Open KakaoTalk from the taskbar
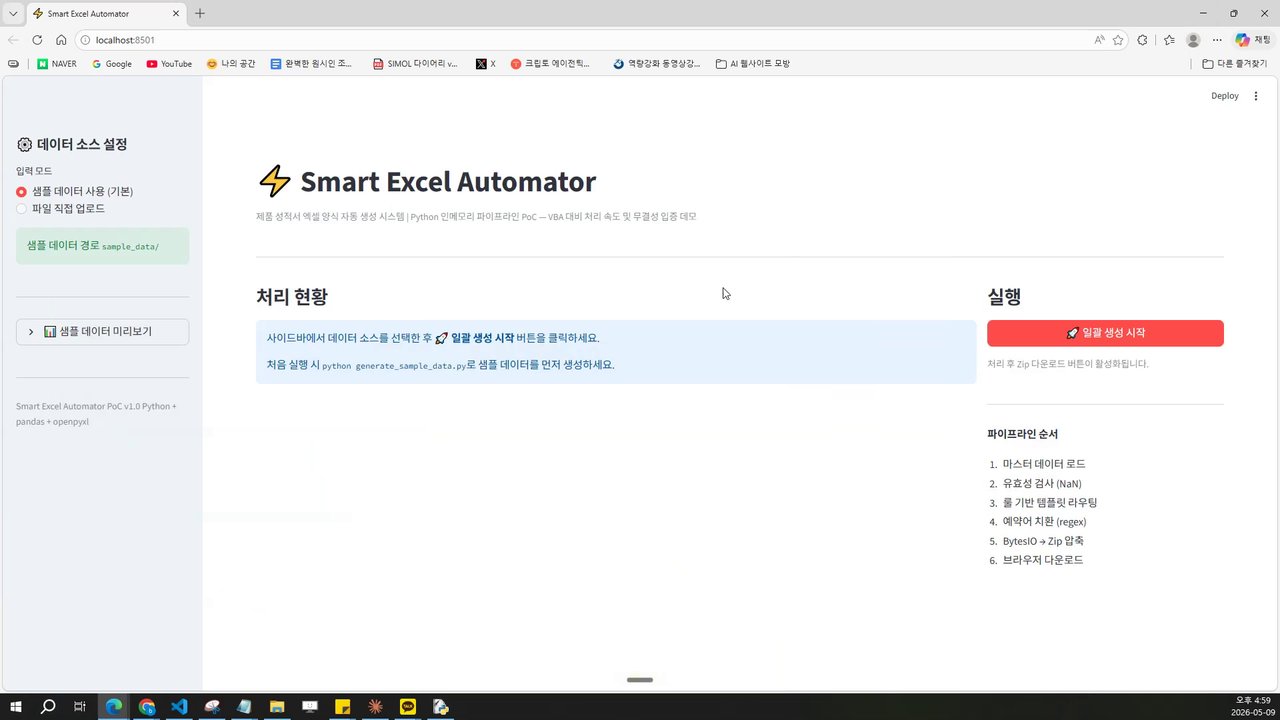Image resolution: width=1280 pixels, height=720 pixels. click(407, 706)
